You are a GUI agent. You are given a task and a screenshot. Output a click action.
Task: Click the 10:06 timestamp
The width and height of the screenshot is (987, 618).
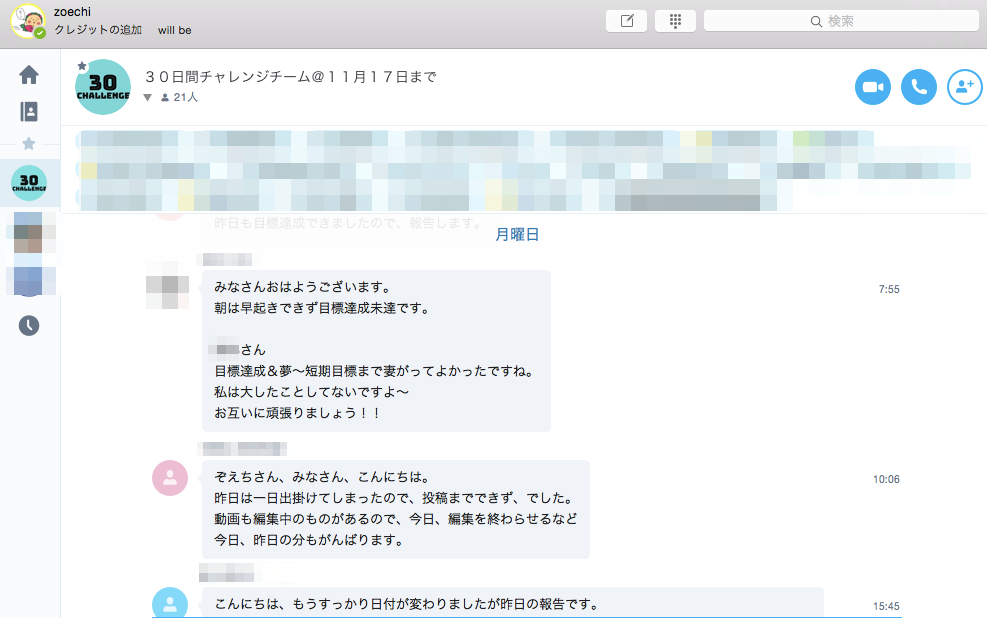(x=886, y=480)
